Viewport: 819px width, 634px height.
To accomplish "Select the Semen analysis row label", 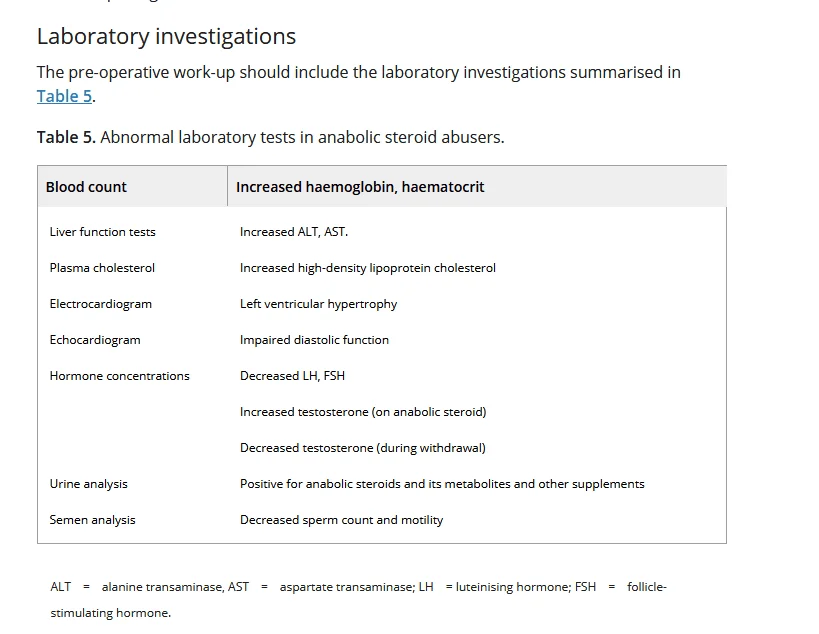I will [92, 520].
